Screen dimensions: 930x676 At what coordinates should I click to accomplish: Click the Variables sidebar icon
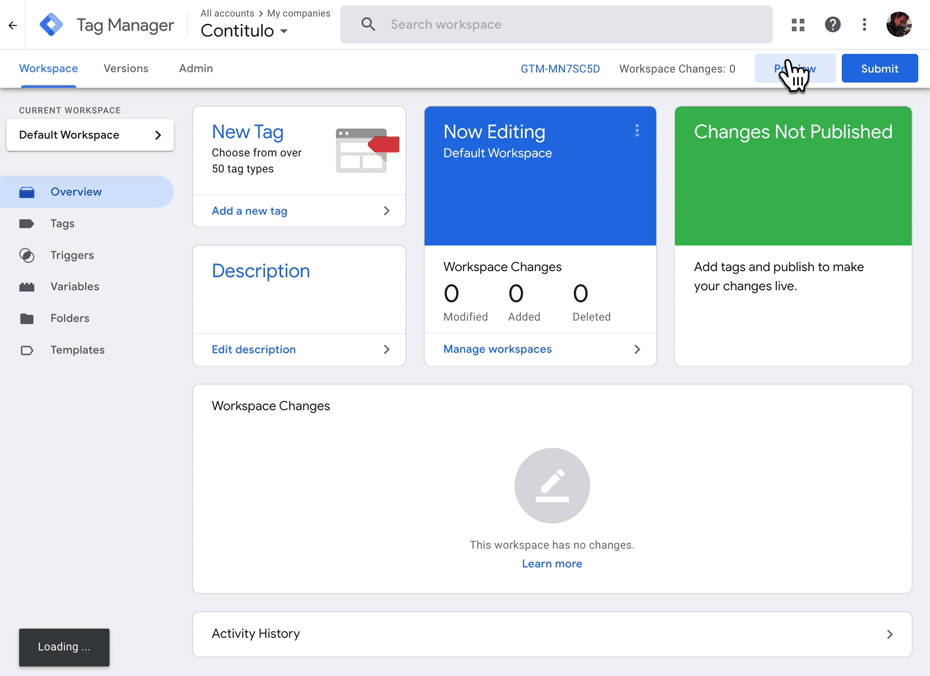click(27, 287)
